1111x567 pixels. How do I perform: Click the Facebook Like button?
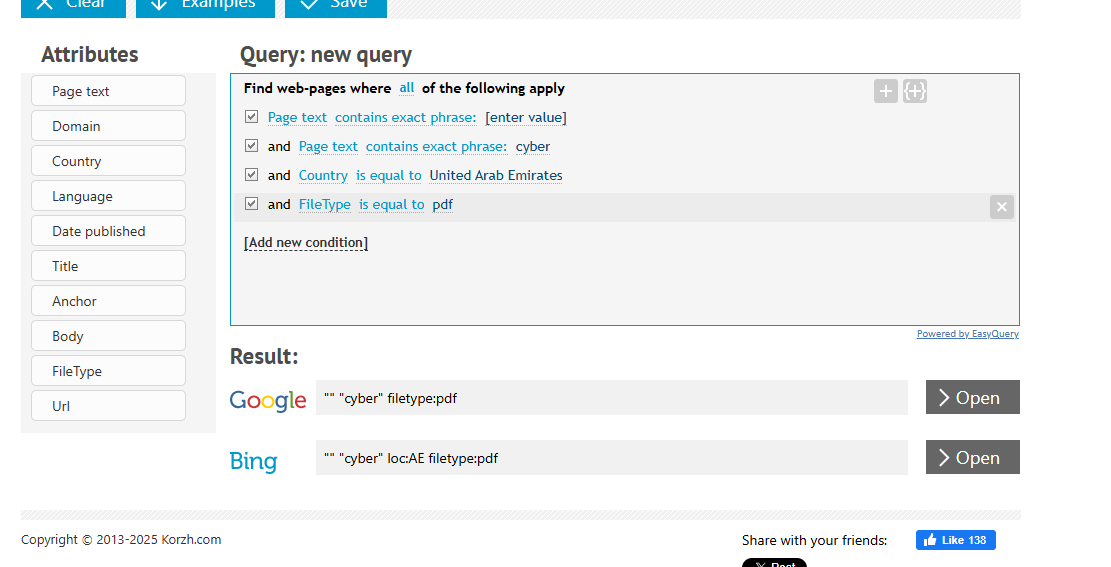(955, 540)
